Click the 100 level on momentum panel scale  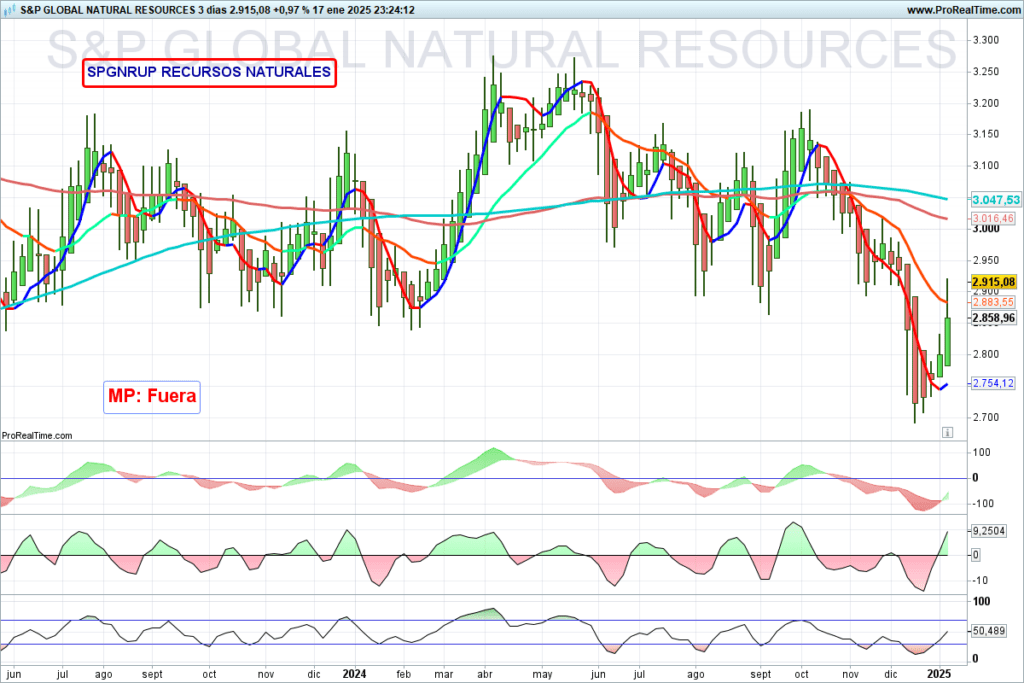[981, 453]
